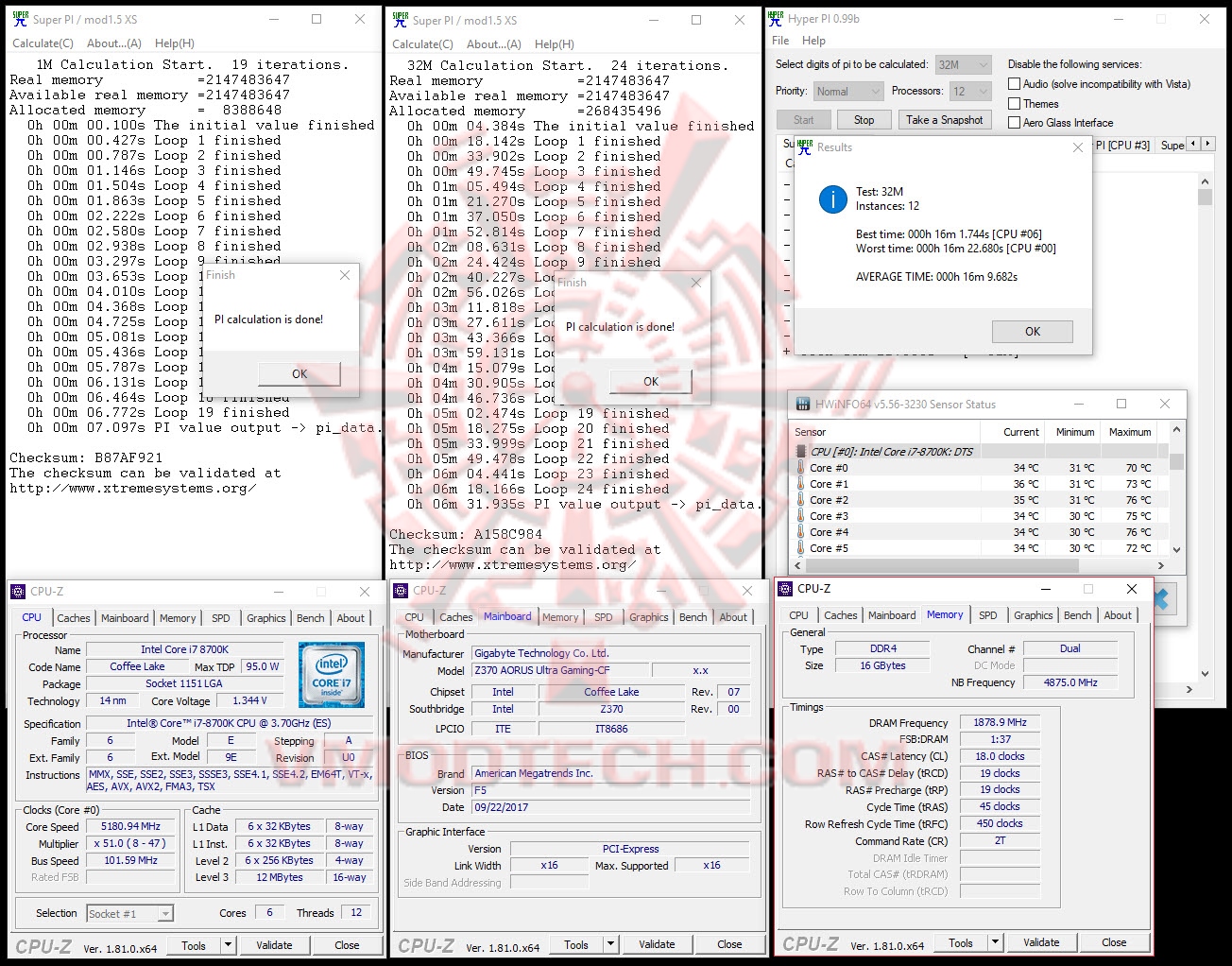1232x966 pixels.
Task: Click Close button in CPU-Z window showing Motherboard
Action: click(x=729, y=944)
